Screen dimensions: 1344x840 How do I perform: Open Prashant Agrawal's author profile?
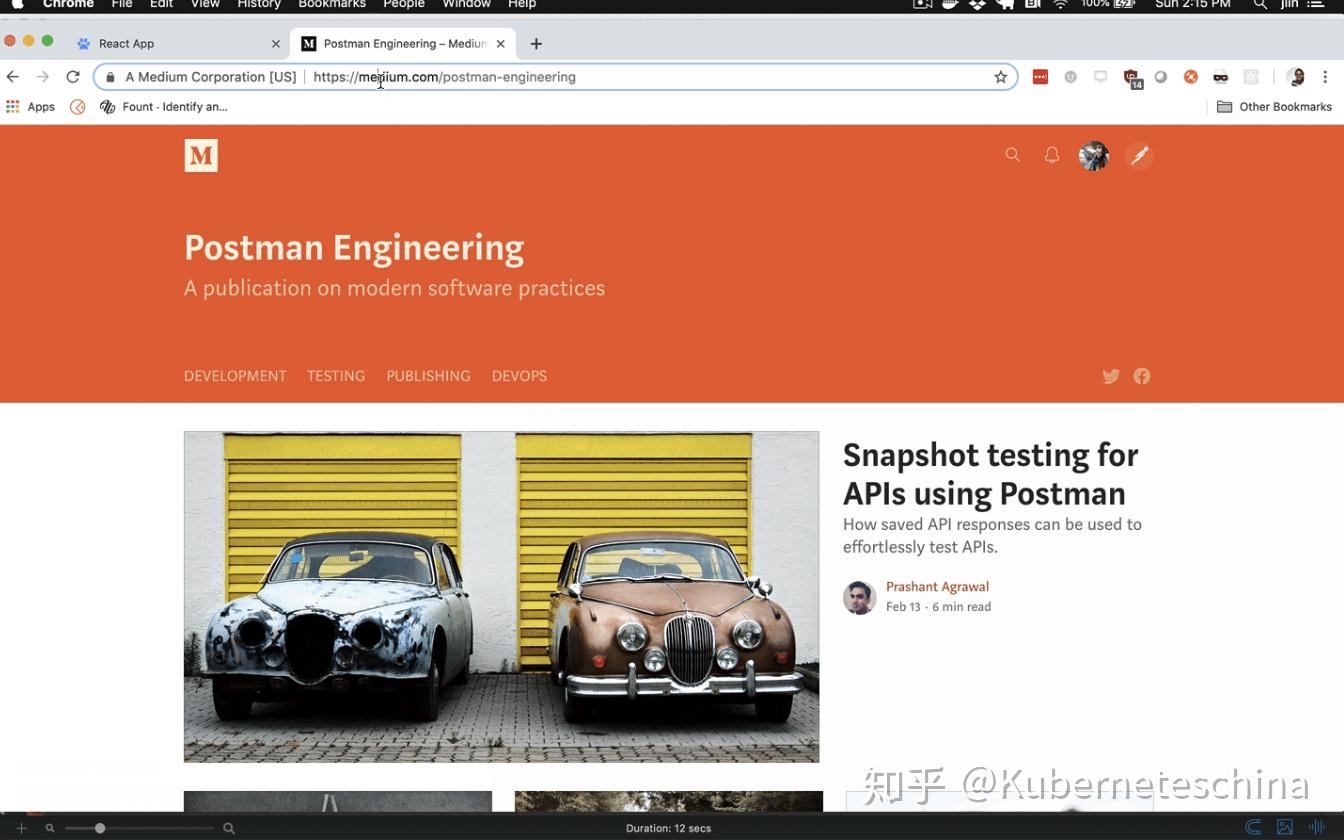(937, 587)
